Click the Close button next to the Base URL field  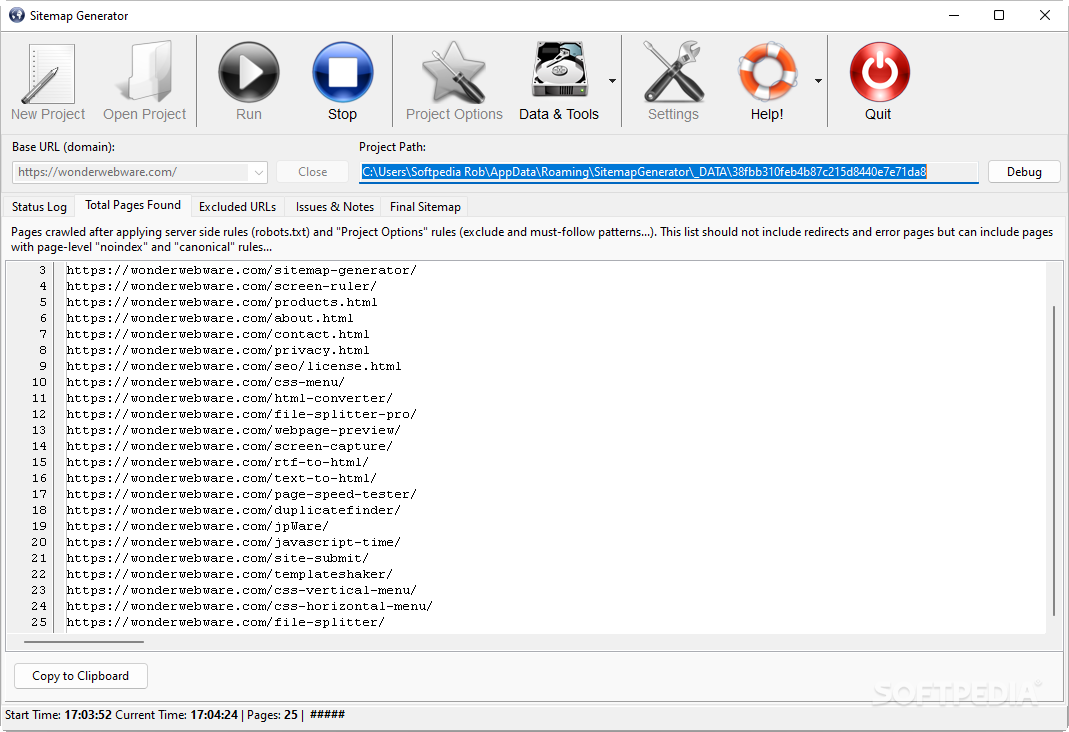313,172
